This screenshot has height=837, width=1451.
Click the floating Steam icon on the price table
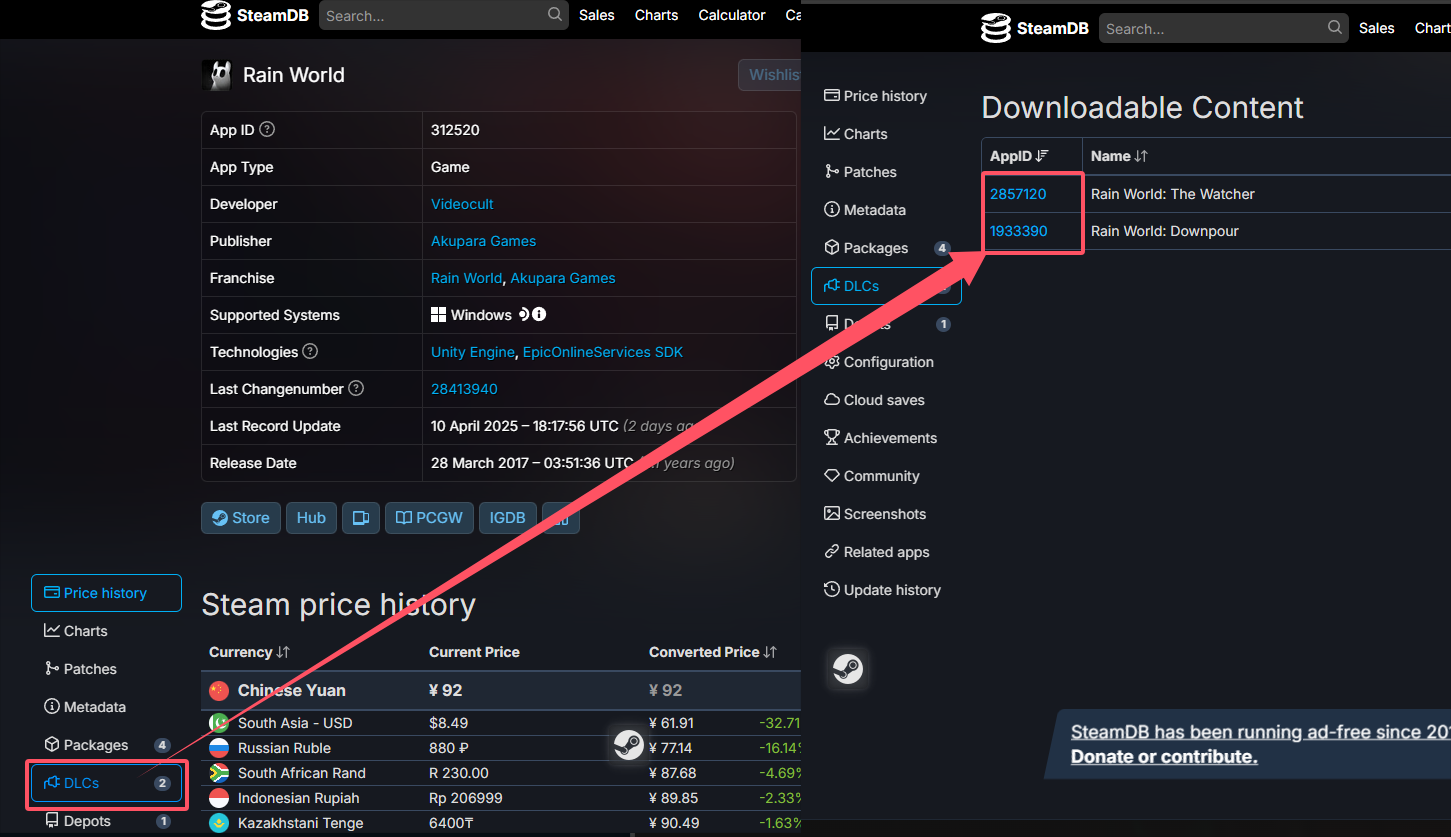pos(629,745)
